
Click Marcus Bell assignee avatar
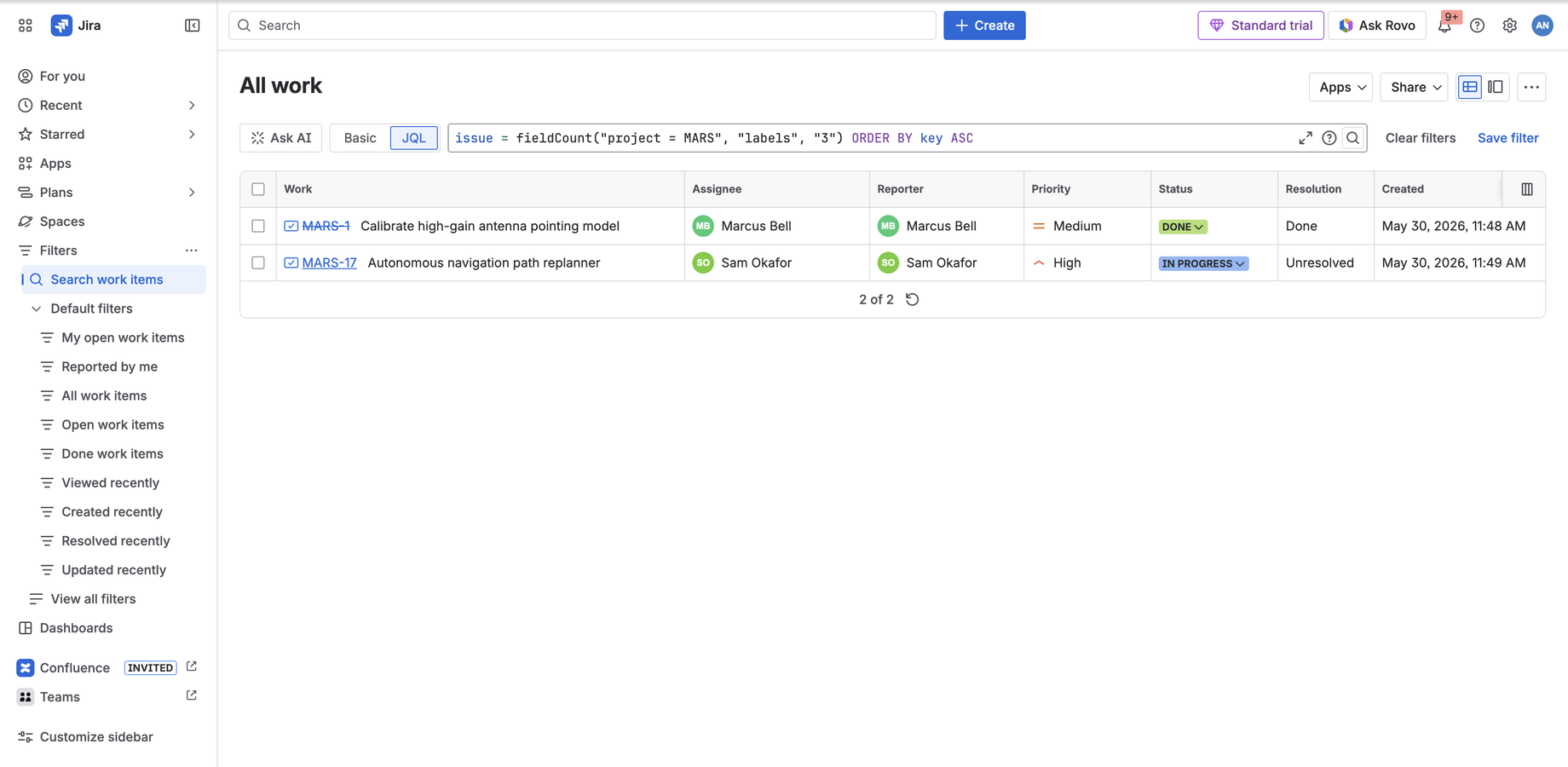tap(703, 226)
